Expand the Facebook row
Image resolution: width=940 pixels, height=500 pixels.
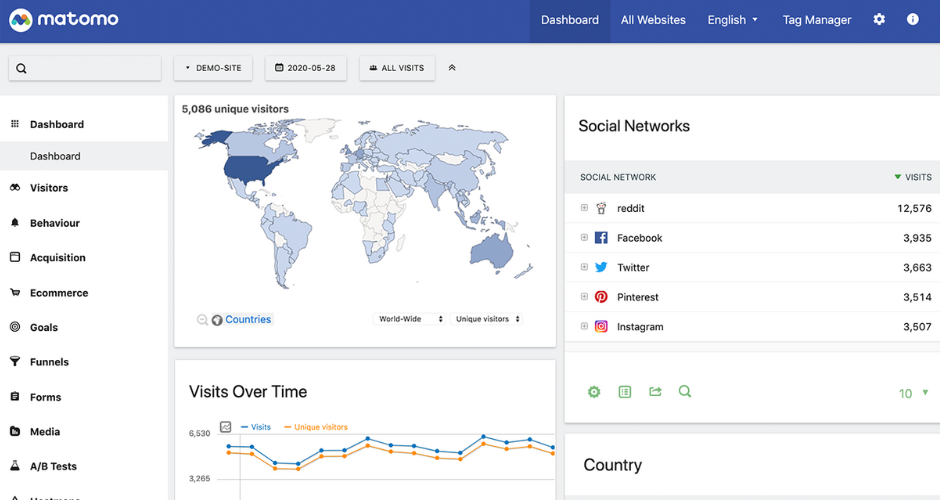pos(584,237)
